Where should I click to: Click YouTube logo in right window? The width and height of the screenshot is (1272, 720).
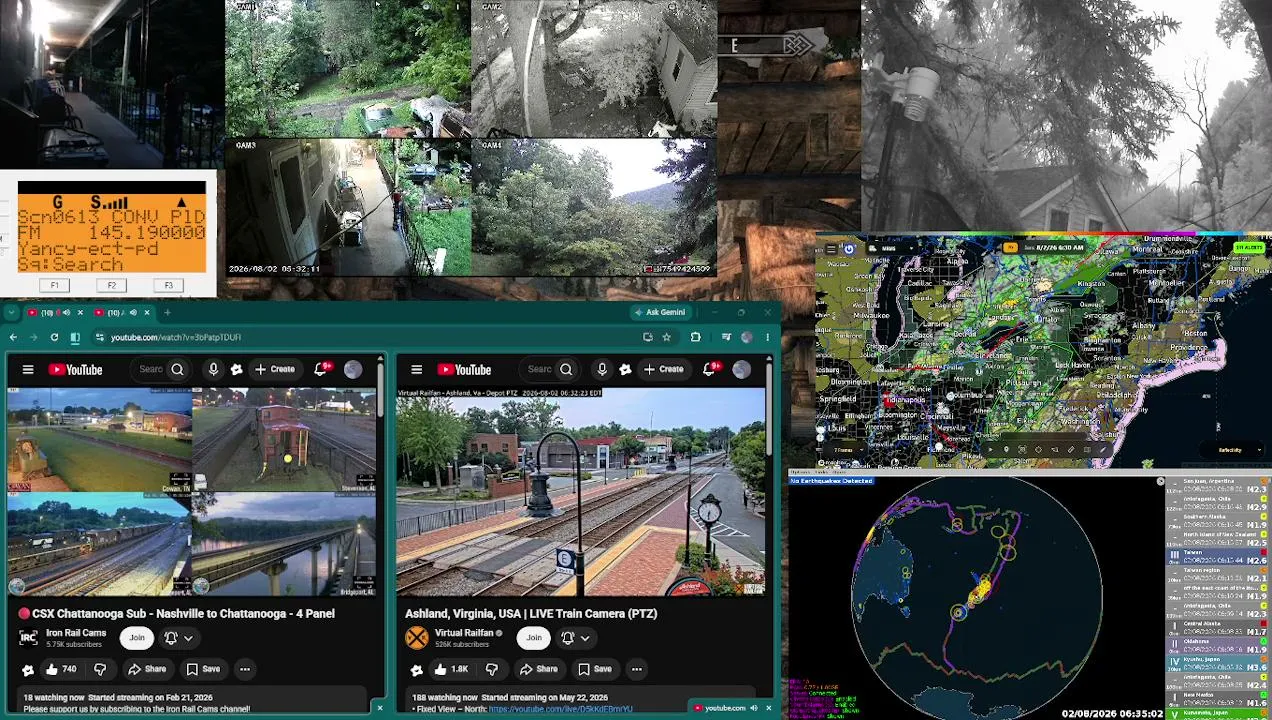coord(464,370)
